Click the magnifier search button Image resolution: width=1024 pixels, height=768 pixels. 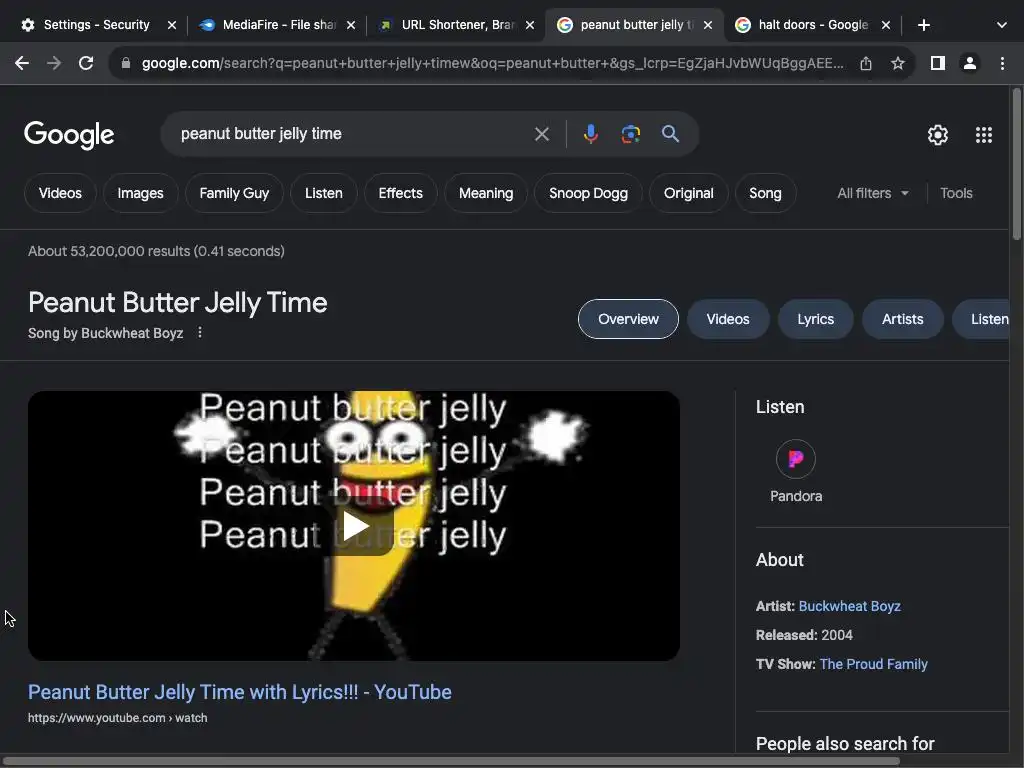670,134
